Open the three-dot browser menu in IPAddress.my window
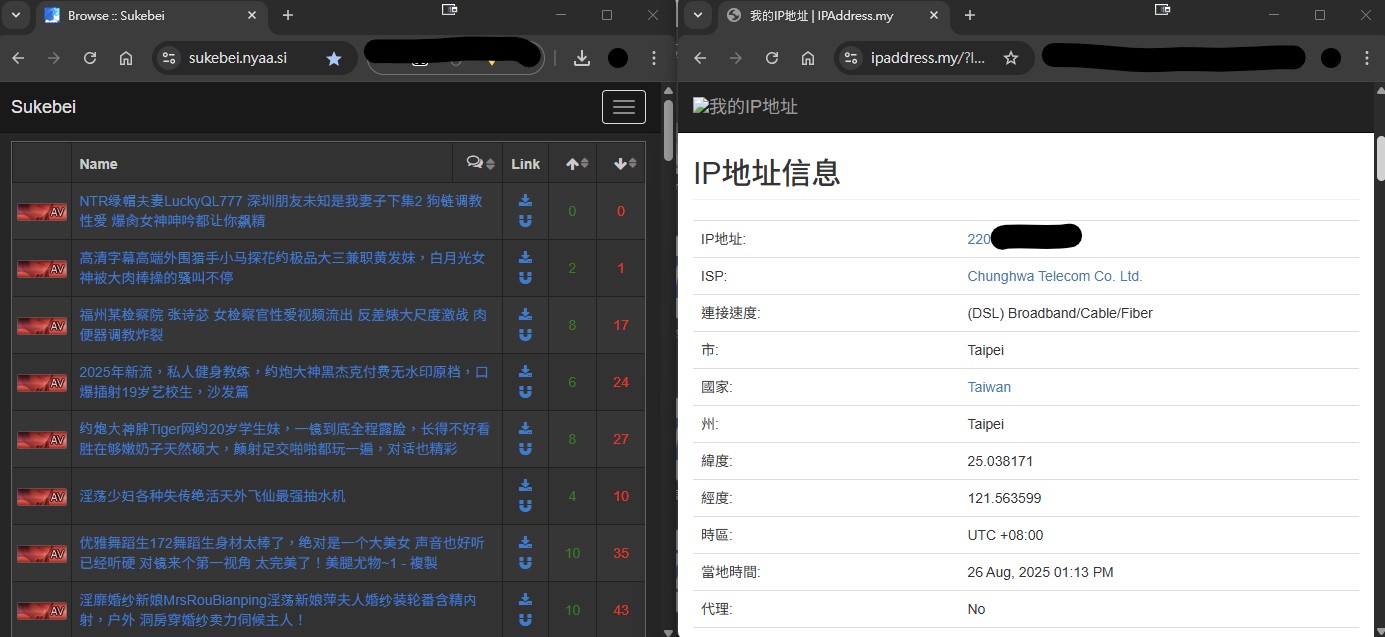Image resolution: width=1385 pixels, height=637 pixels. [1366, 58]
